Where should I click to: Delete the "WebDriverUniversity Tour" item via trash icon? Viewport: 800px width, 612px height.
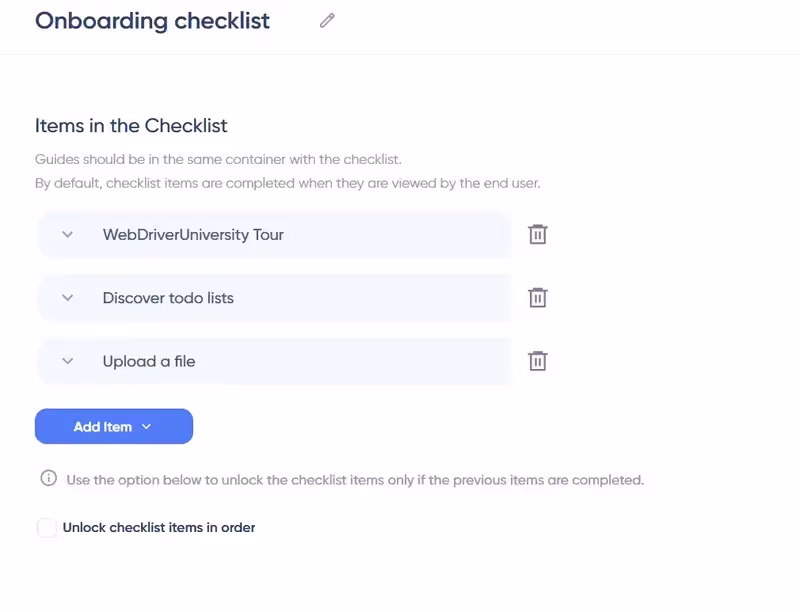[x=538, y=234]
